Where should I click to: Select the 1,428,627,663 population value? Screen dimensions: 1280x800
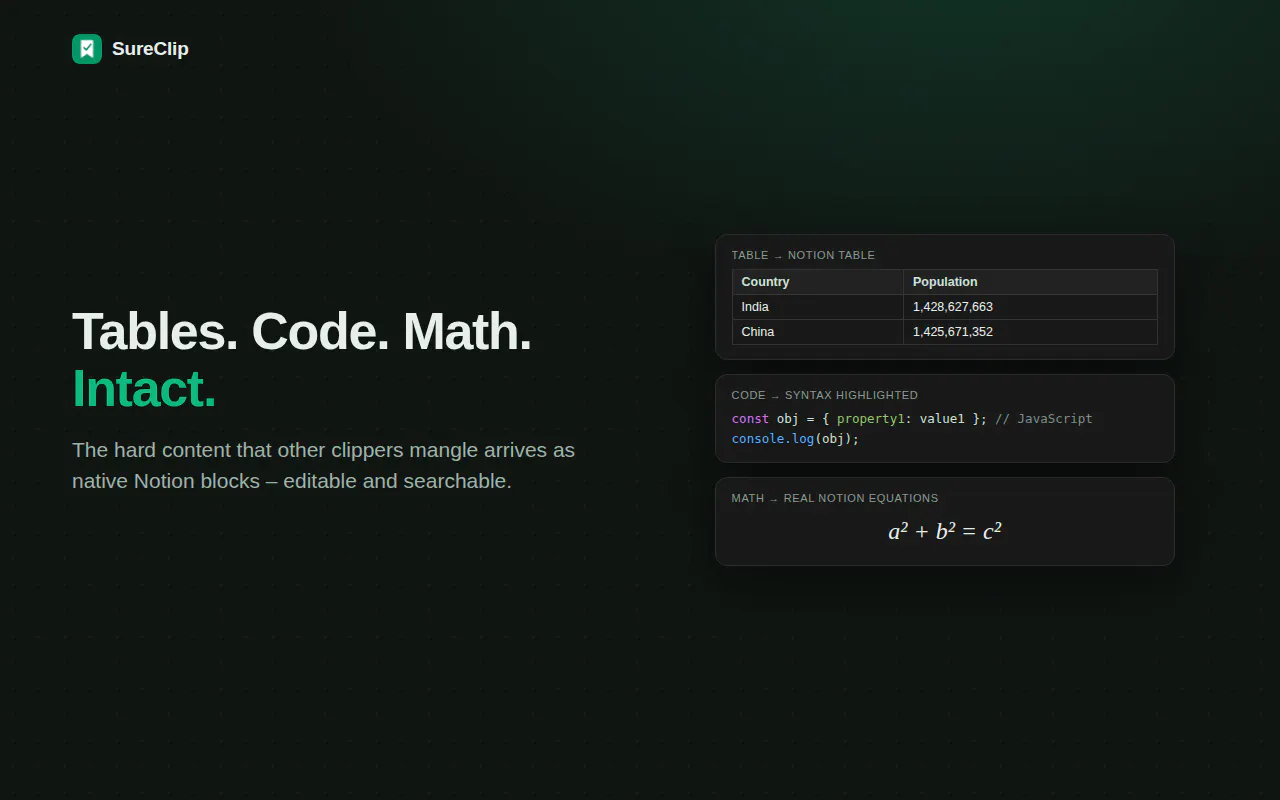[x=1030, y=307]
